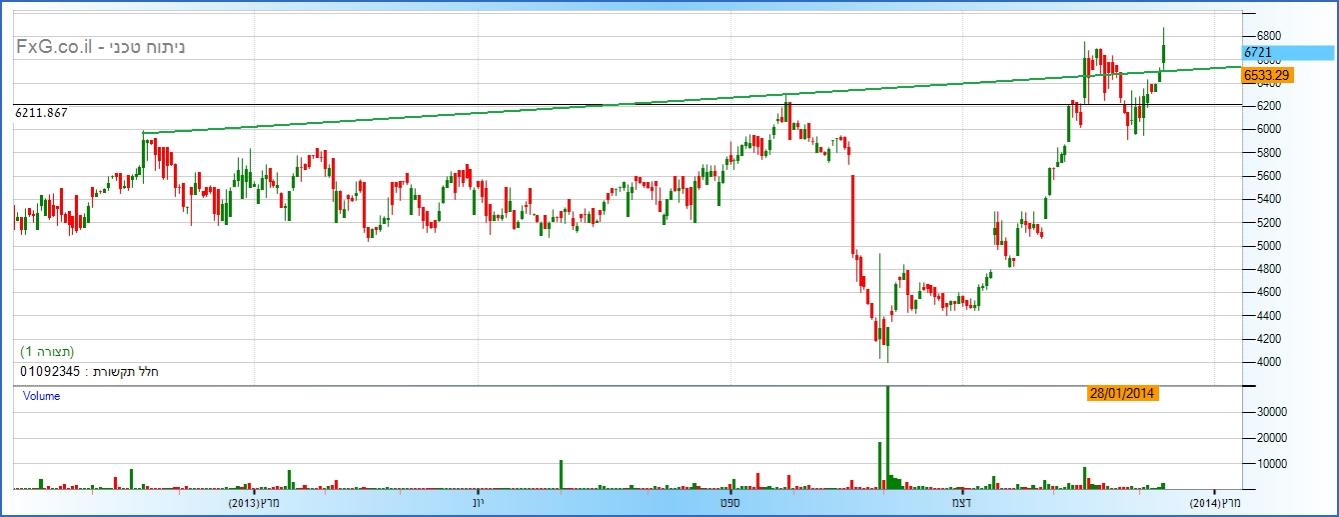Click the דצמ month label on time axis
The height and width of the screenshot is (517, 1339).
click(x=961, y=501)
